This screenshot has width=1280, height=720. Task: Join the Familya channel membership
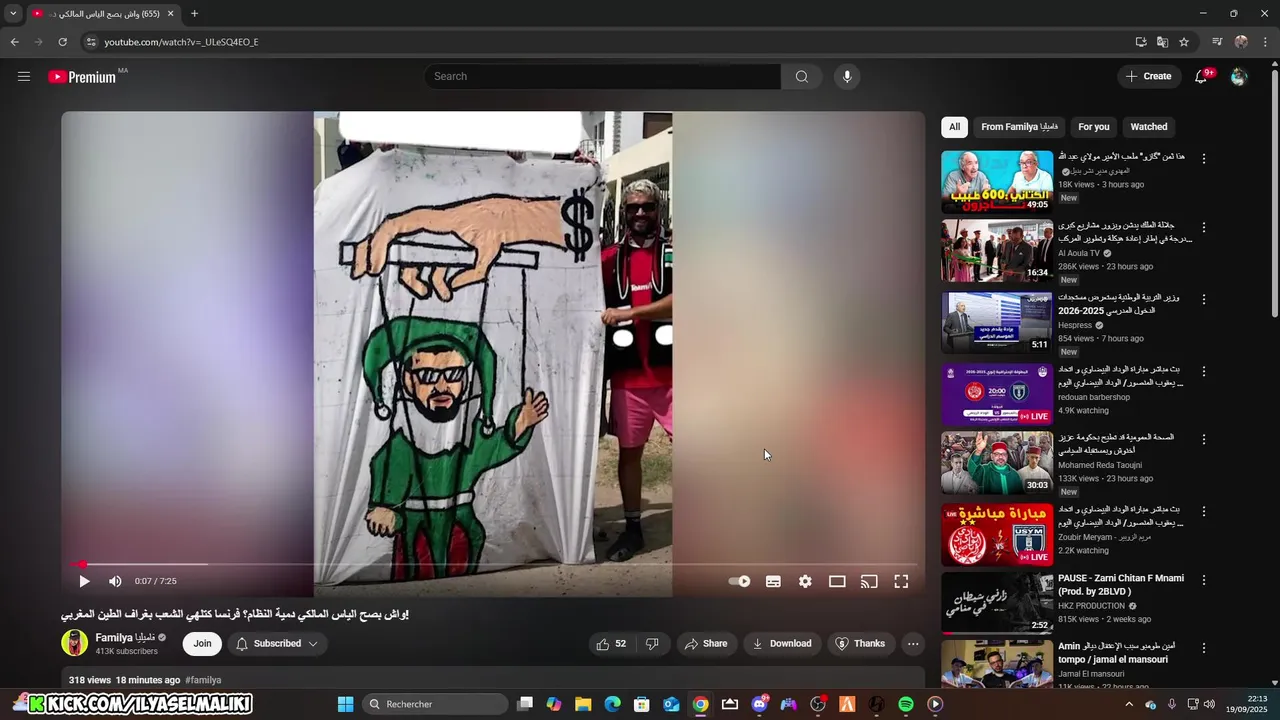[x=202, y=644]
